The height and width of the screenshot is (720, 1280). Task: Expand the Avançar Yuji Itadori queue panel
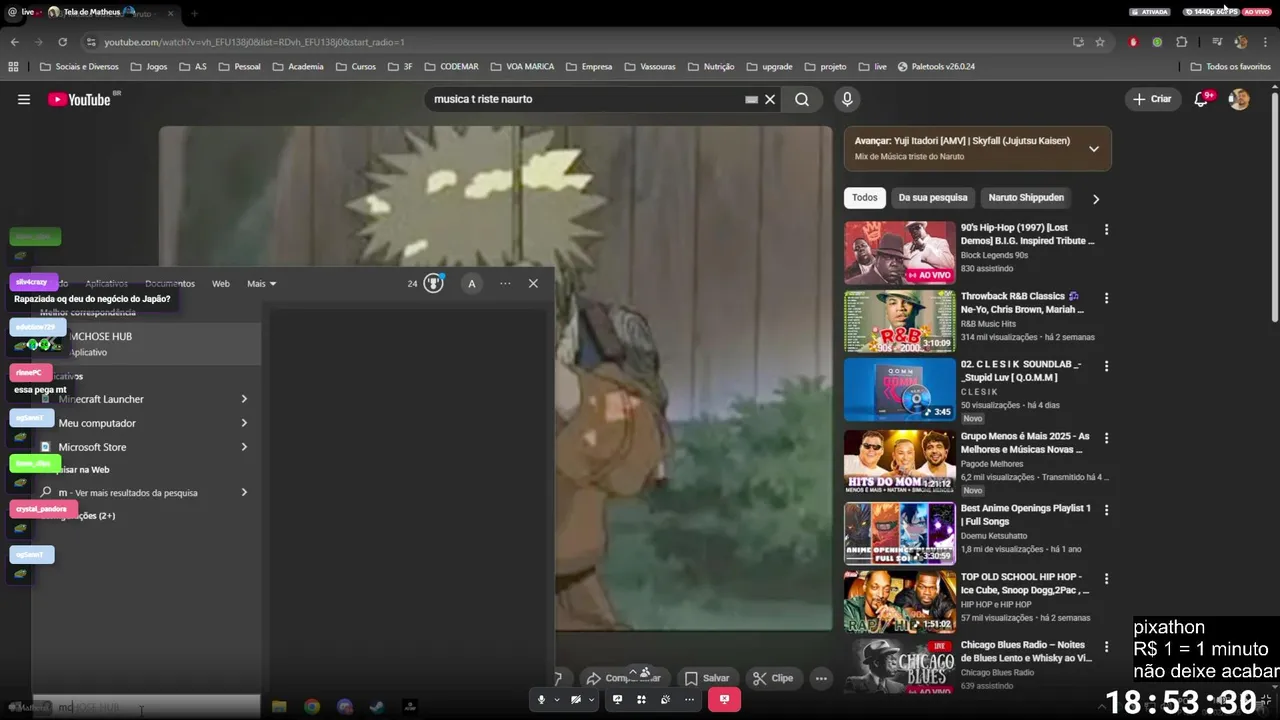[1093, 148]
